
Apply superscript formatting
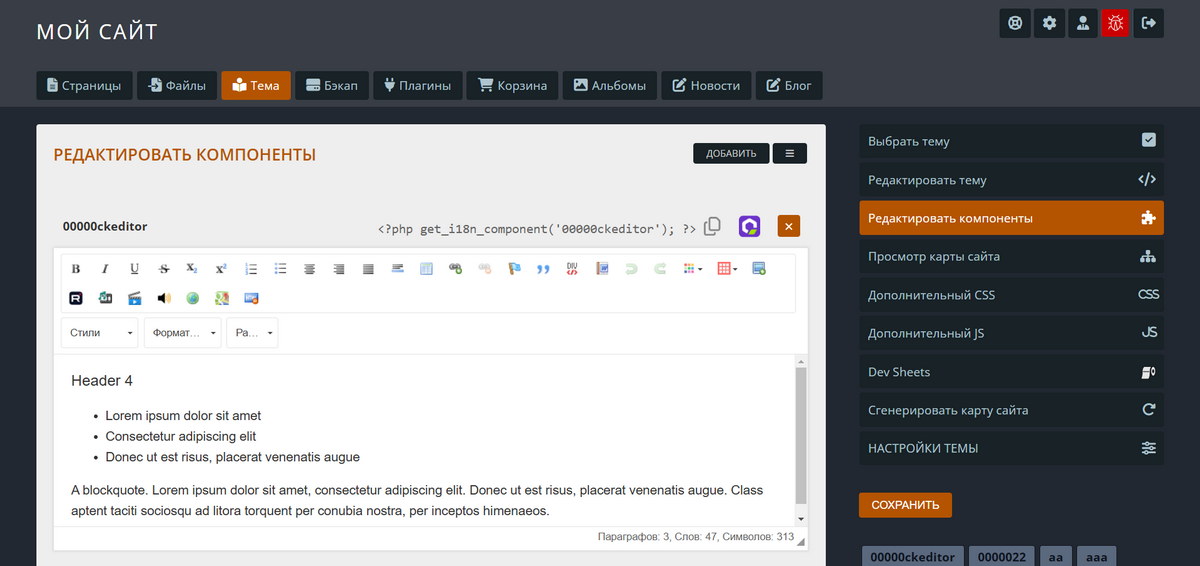point(221,269)
